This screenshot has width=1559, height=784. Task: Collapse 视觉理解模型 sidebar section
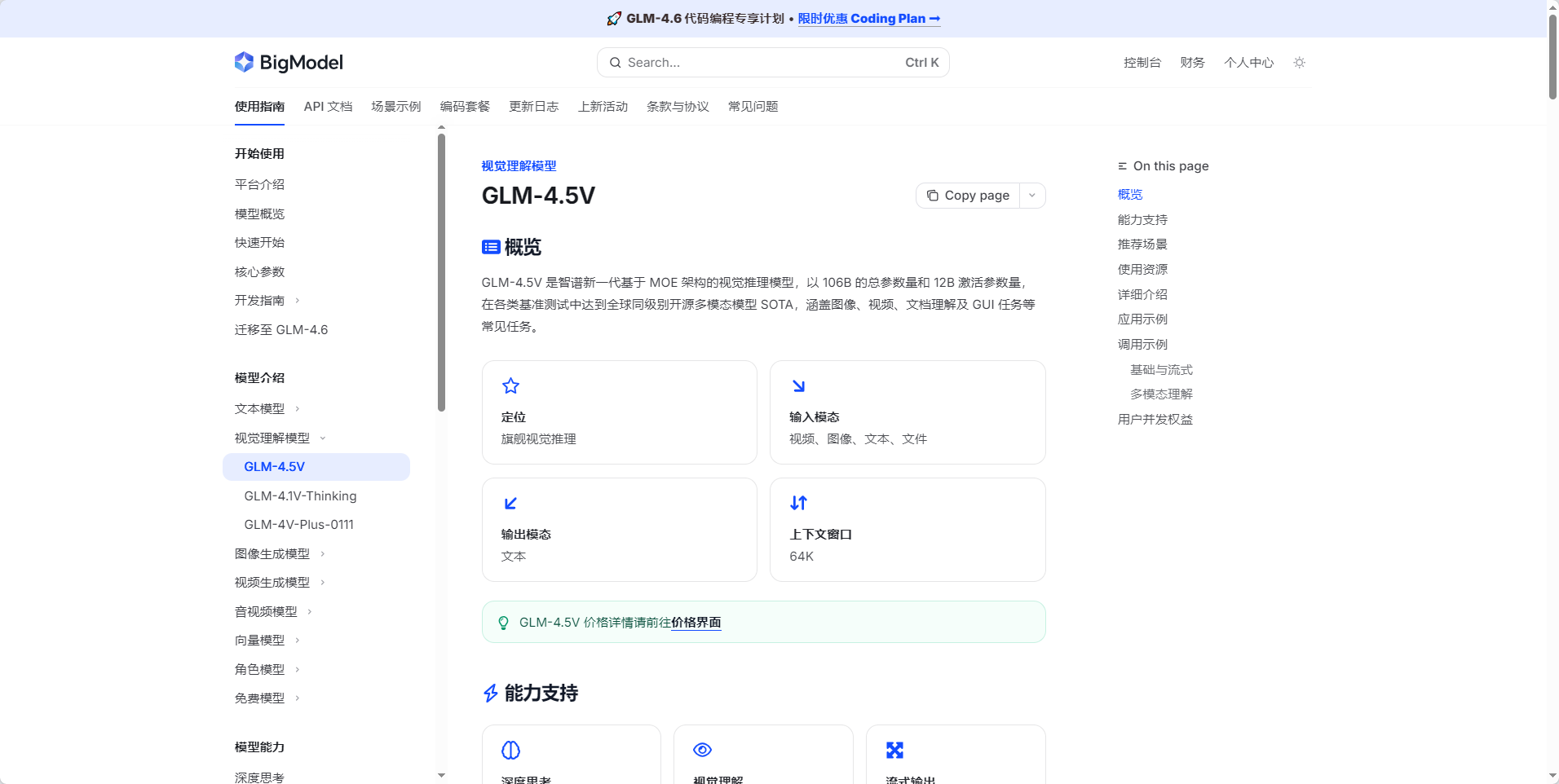click(x=323, y=438)
